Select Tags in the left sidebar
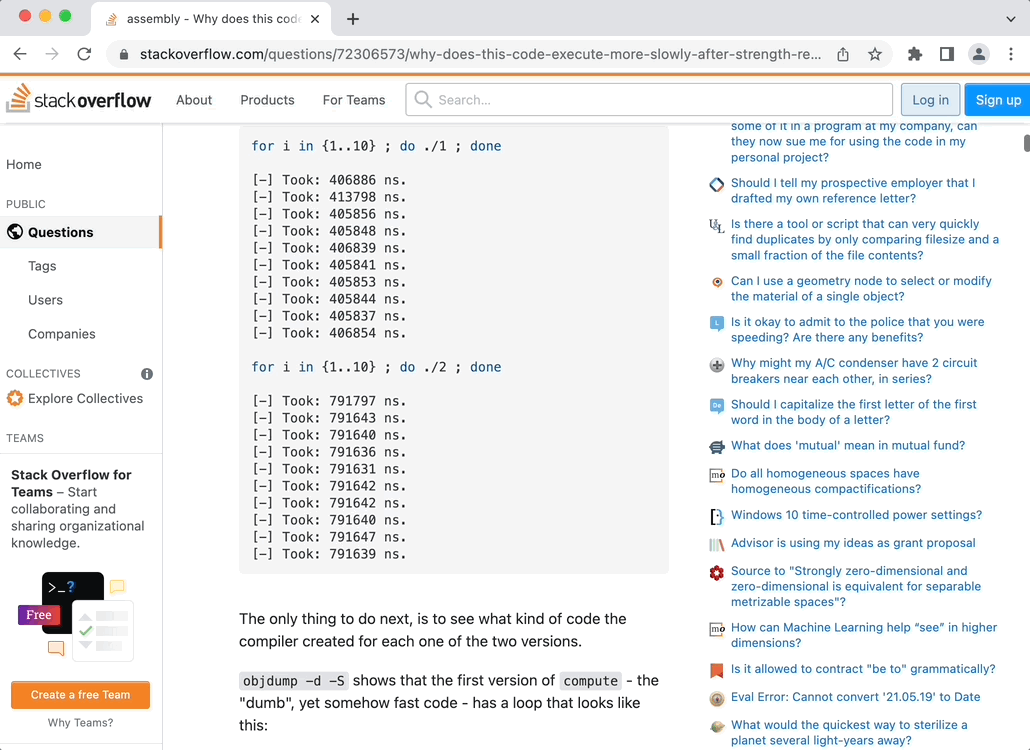Viewport: 1030px width, 750px height. pos(42,266)
